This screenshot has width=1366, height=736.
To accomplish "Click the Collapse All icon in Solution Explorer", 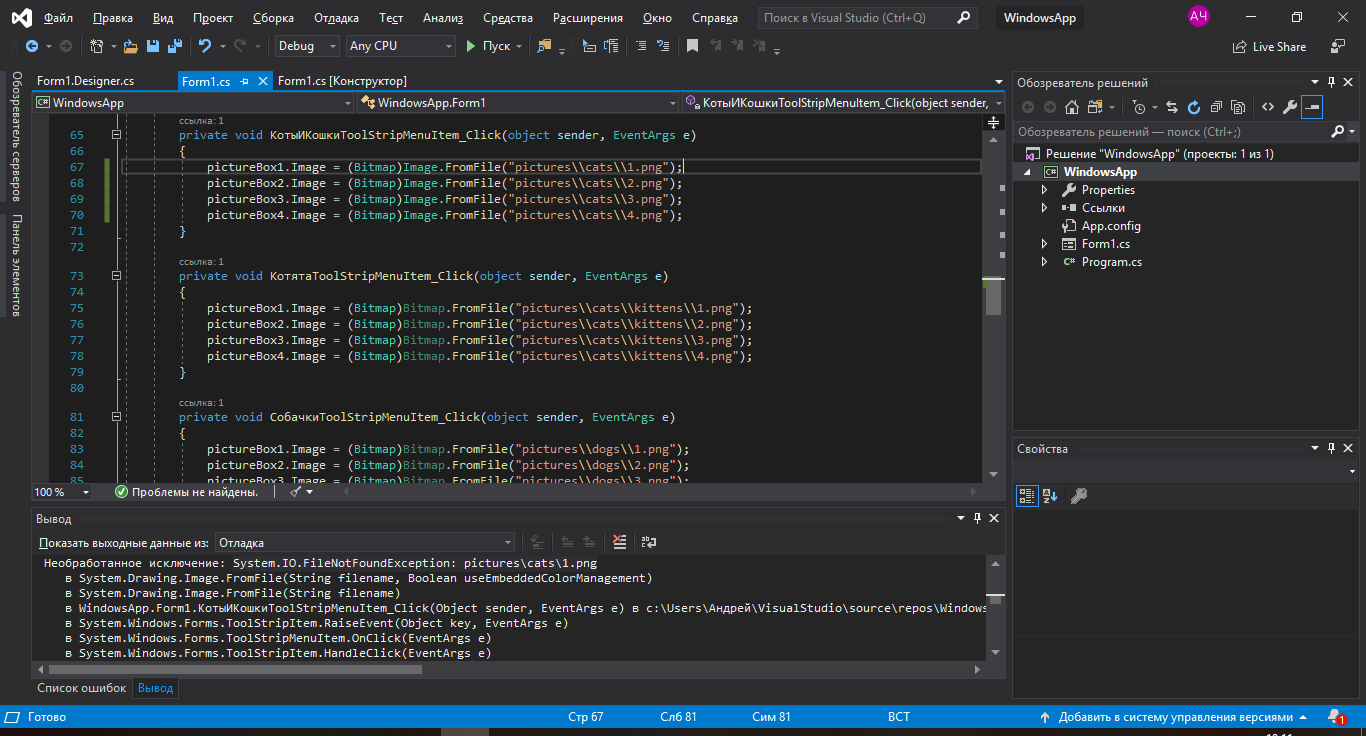I will pyautogui.click(x=1216, y=107).
